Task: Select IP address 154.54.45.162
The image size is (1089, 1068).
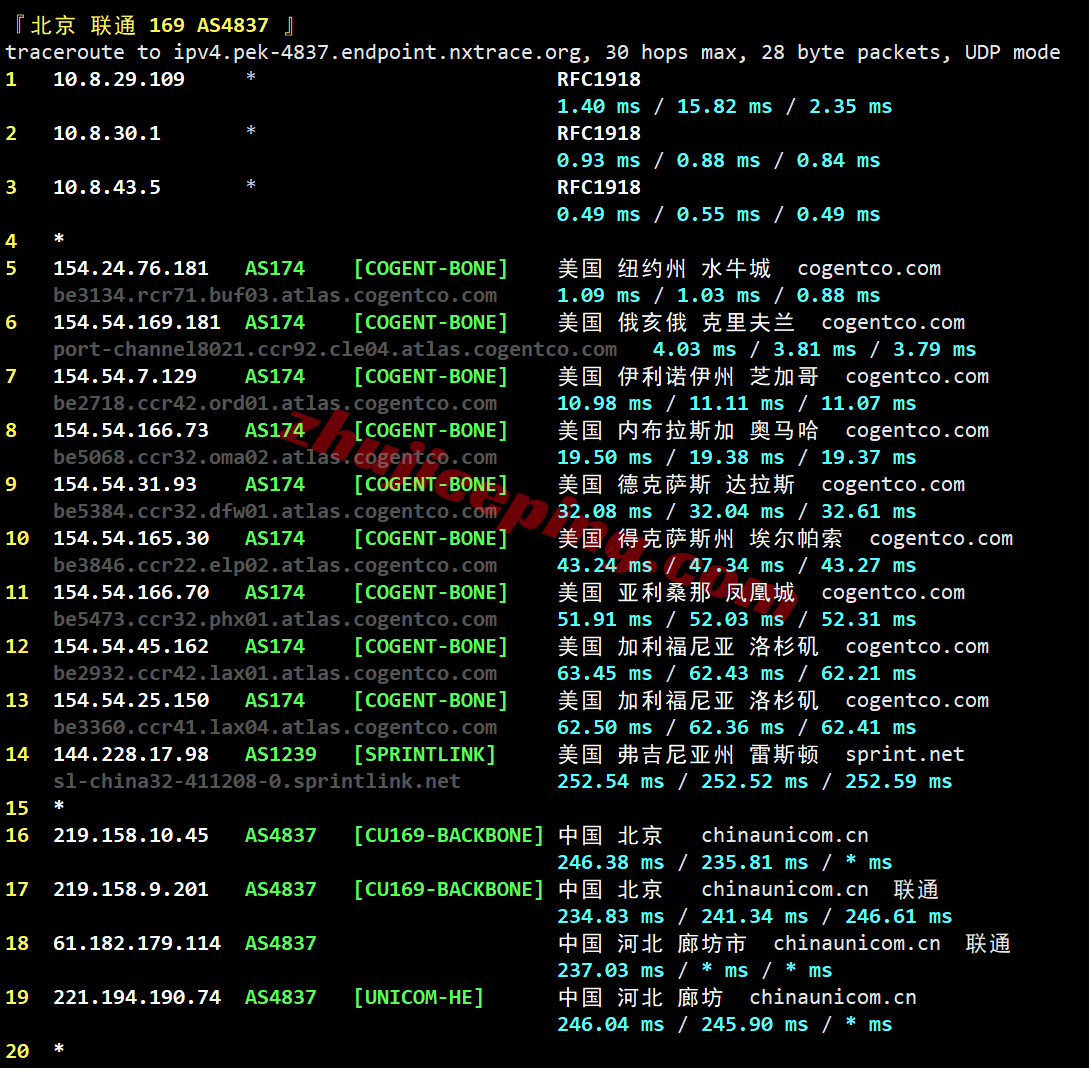Action: [131, 646]
